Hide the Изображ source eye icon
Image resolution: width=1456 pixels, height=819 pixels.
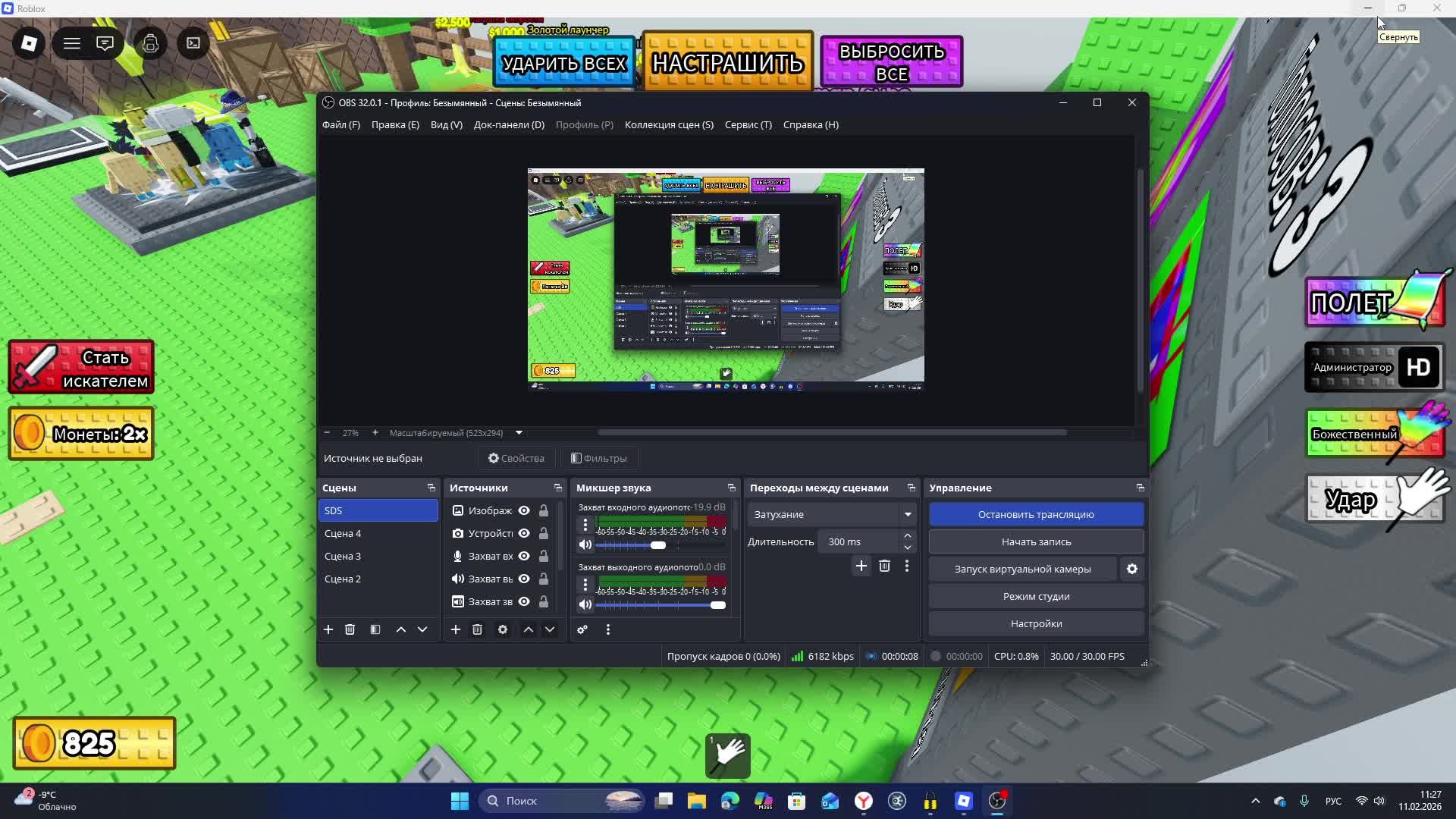pyautogui.click(x=524, y=510)
